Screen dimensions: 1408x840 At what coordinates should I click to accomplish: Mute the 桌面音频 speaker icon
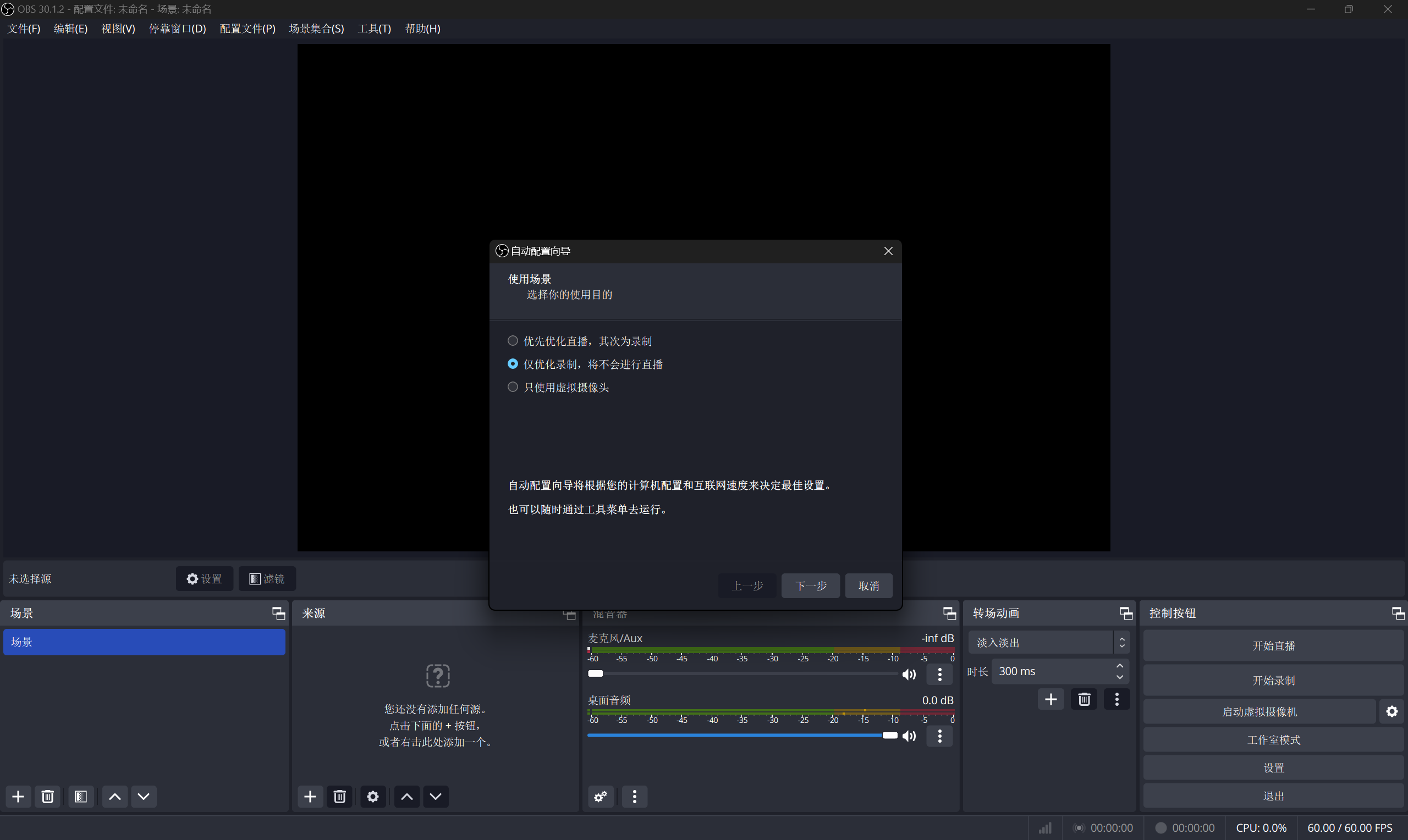909,736
